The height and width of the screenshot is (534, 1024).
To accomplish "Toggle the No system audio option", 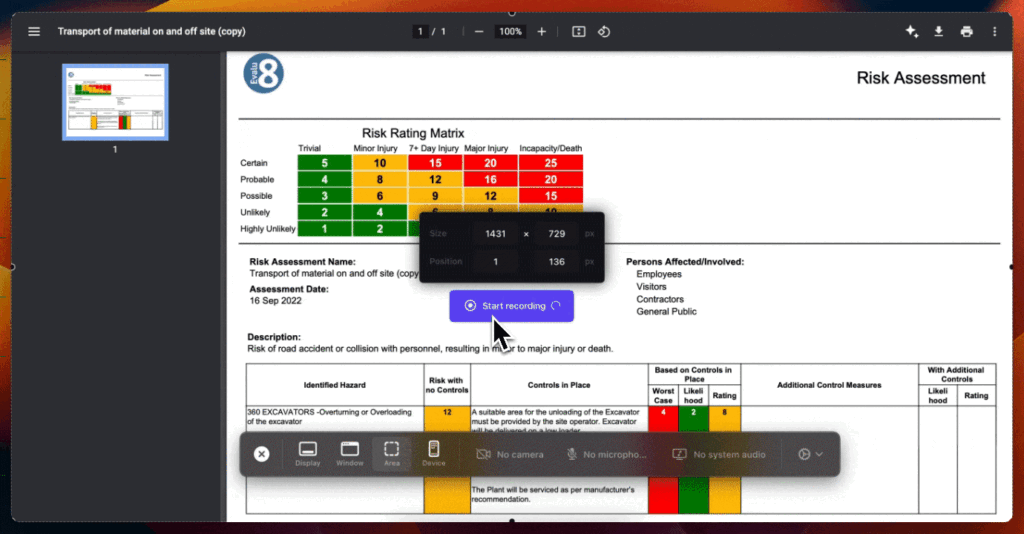I will (x=719, y=454).
